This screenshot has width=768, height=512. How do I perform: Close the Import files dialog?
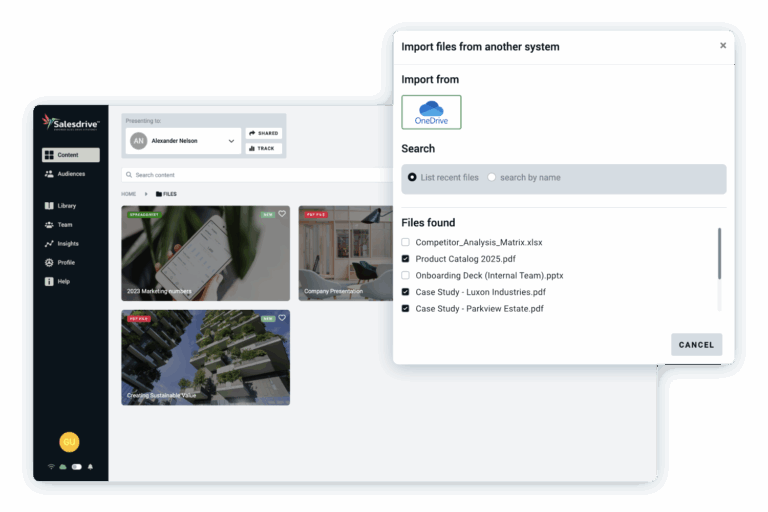pos(723,46)
